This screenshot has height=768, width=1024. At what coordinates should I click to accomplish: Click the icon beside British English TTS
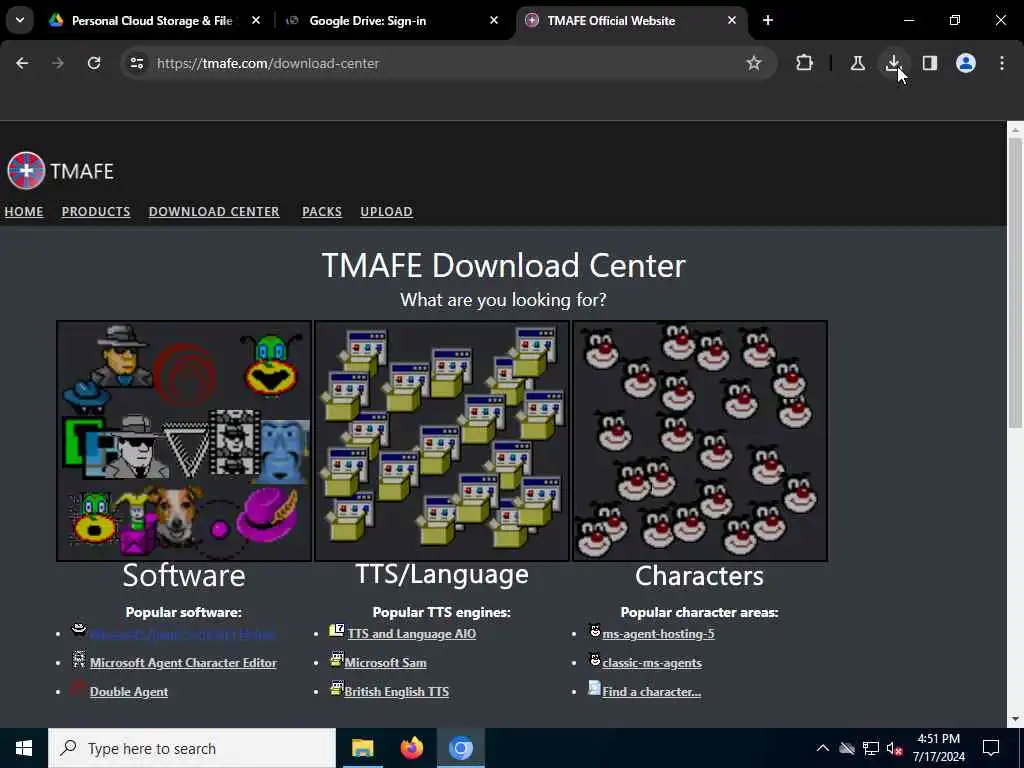[x=337, y=688]
